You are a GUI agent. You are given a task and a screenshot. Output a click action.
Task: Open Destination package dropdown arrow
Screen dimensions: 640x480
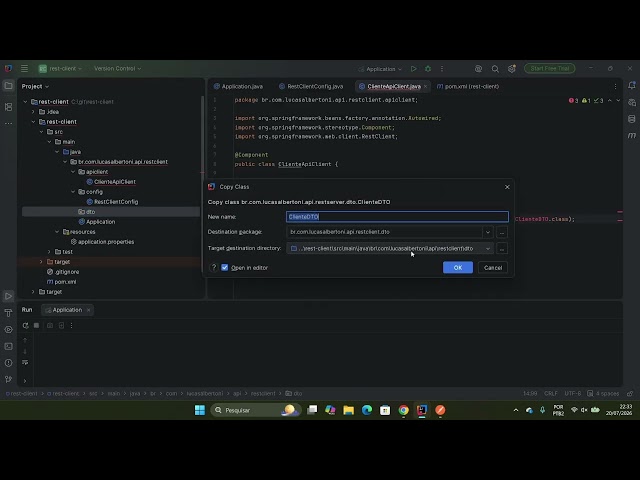(x=487, y=232)
